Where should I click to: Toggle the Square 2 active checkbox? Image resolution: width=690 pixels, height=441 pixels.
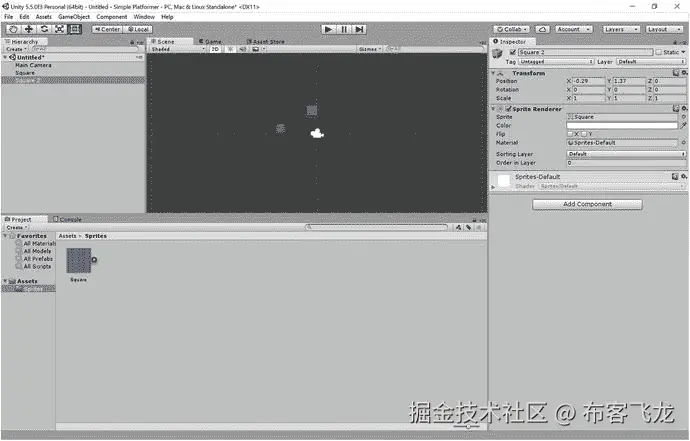512,52
